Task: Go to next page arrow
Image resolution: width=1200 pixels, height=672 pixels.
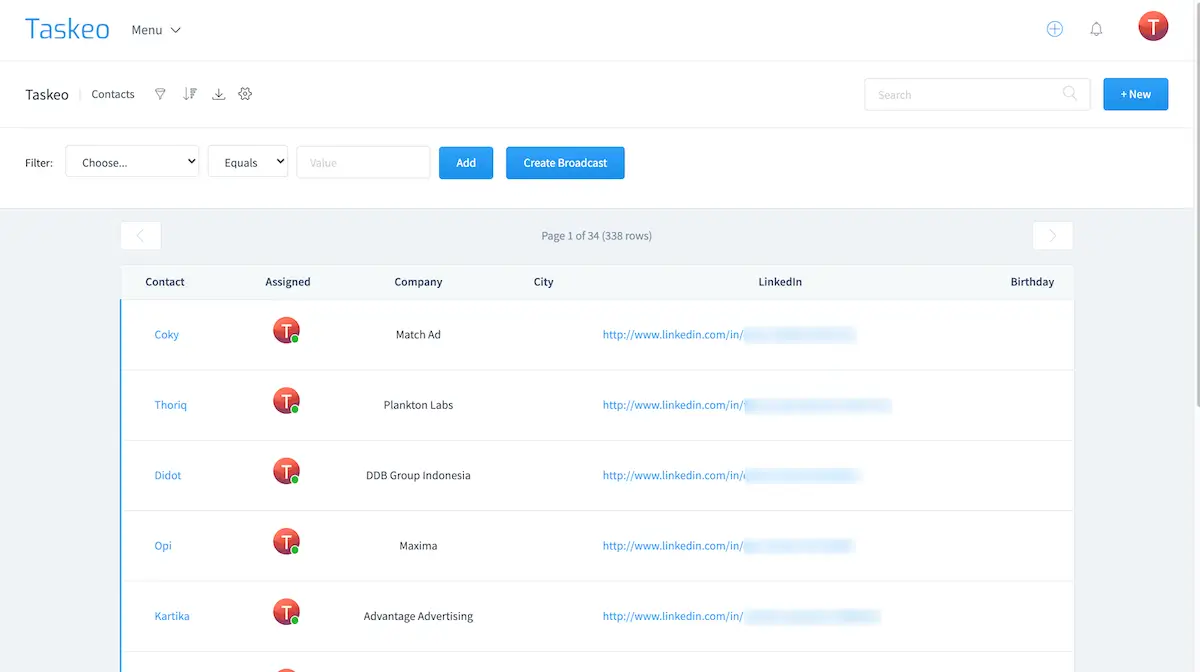Action: (x=1052, y=236)
